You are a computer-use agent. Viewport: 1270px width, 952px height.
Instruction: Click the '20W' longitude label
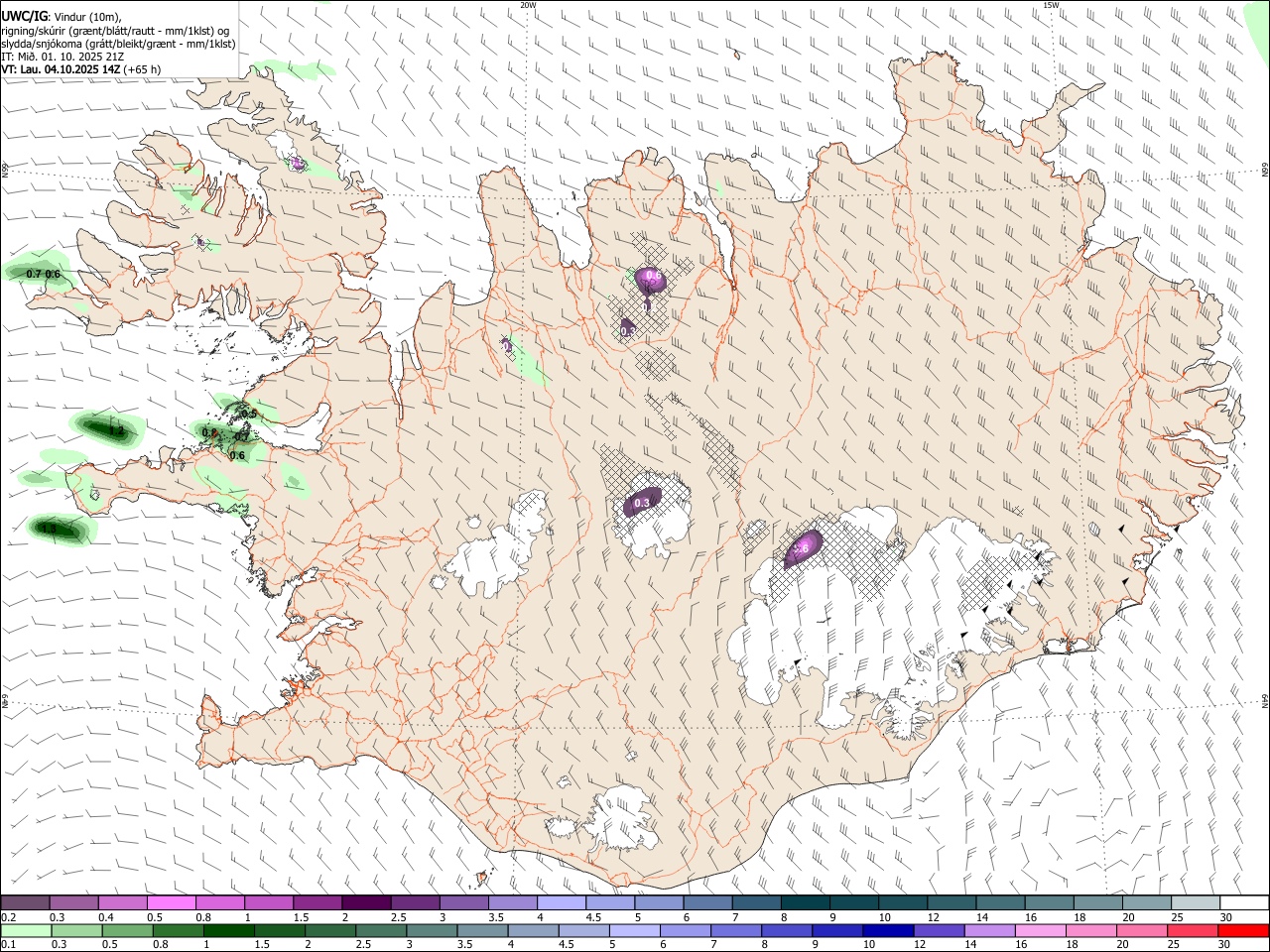point(528,5)
